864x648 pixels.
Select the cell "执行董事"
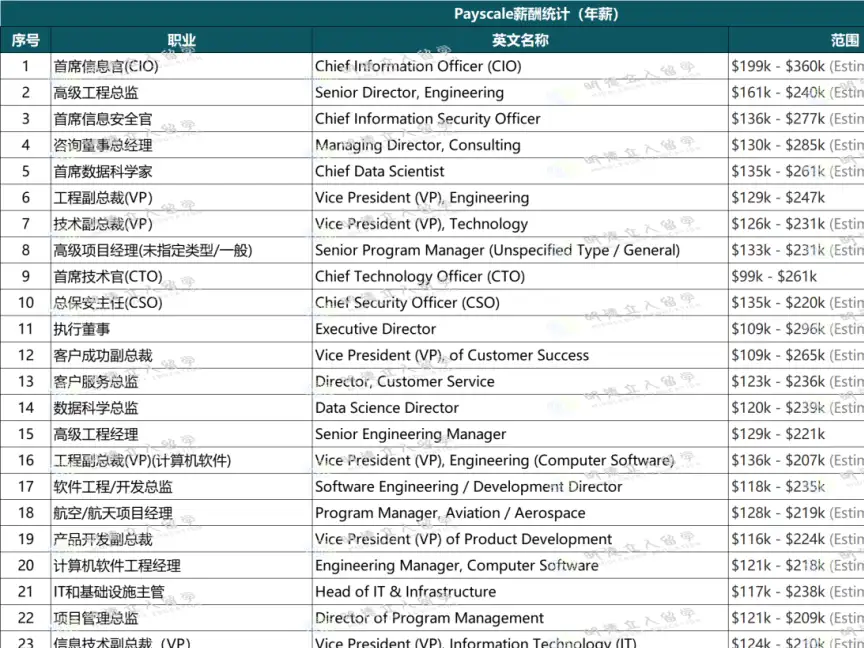coord(181,329)
